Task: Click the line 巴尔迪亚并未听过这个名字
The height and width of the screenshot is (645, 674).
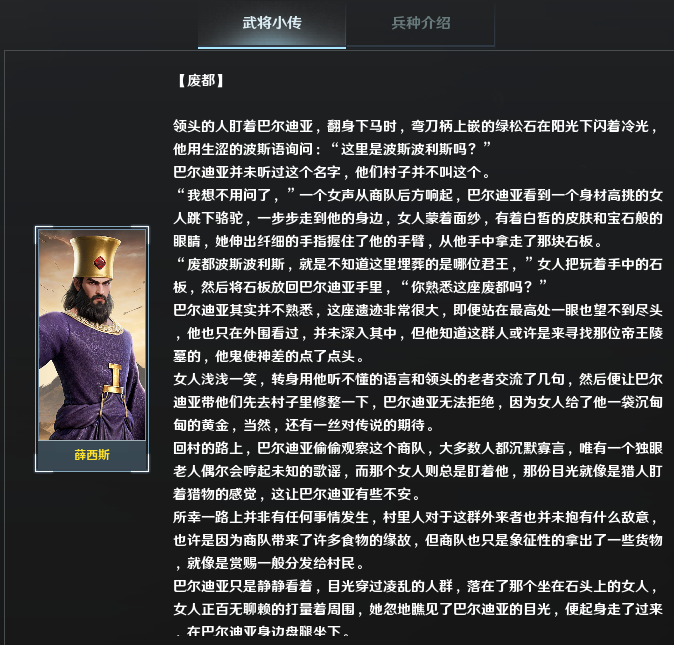Action: (x=331, y=172)
